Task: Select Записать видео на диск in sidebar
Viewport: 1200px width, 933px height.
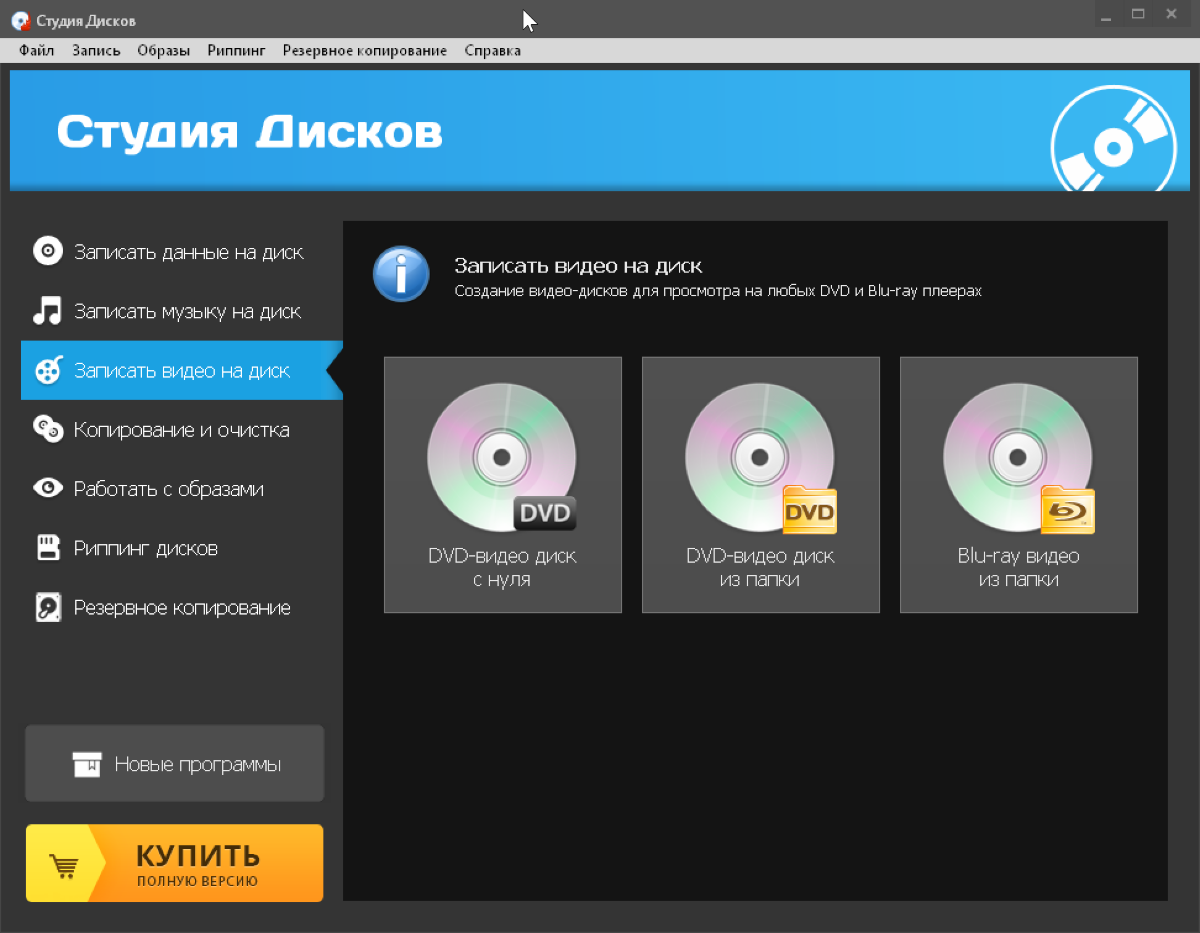Action: point(181,370)
